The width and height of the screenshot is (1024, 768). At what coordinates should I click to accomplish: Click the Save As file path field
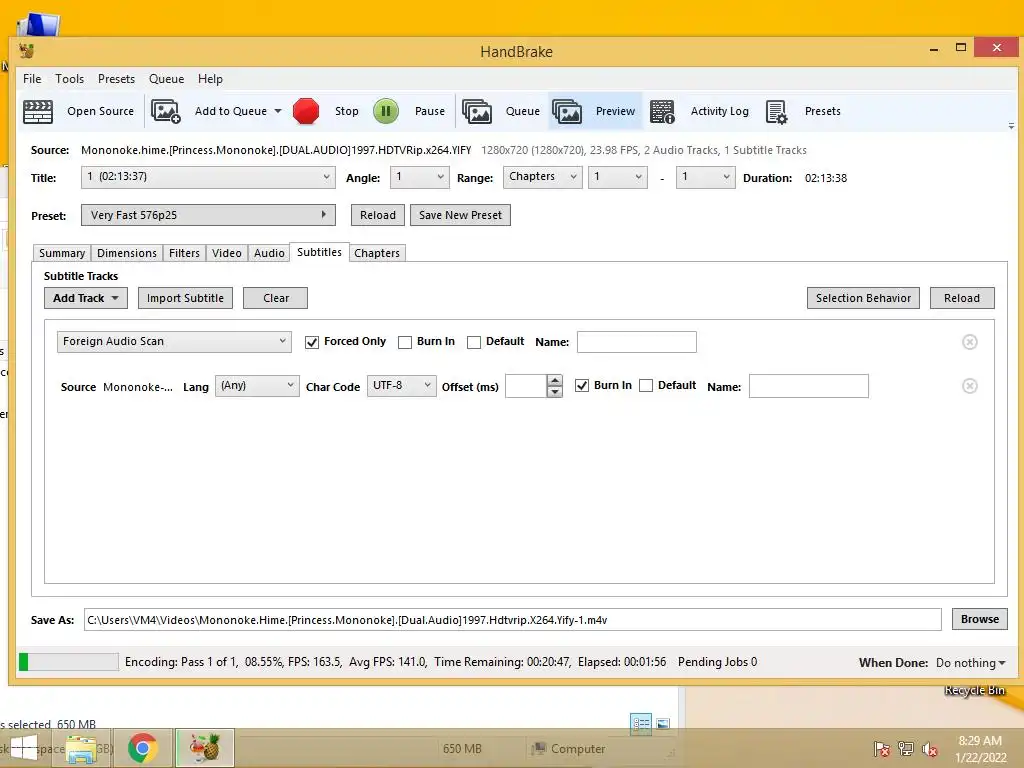tap(513, 620)
